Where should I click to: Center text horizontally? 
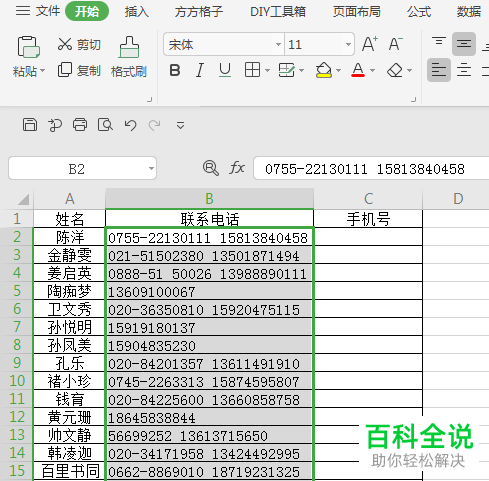click(x=464, y=70)
